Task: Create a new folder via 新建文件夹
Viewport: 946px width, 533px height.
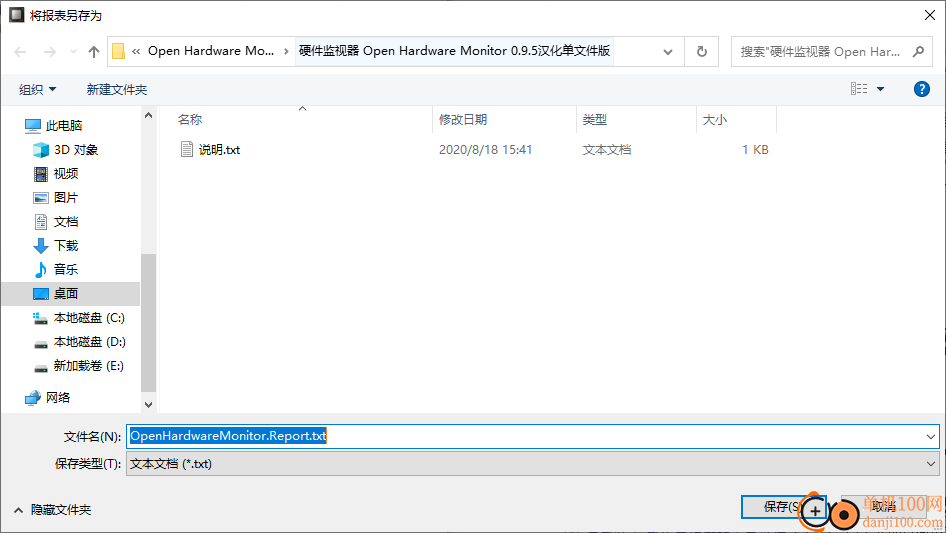Action: tap(116, 89)
